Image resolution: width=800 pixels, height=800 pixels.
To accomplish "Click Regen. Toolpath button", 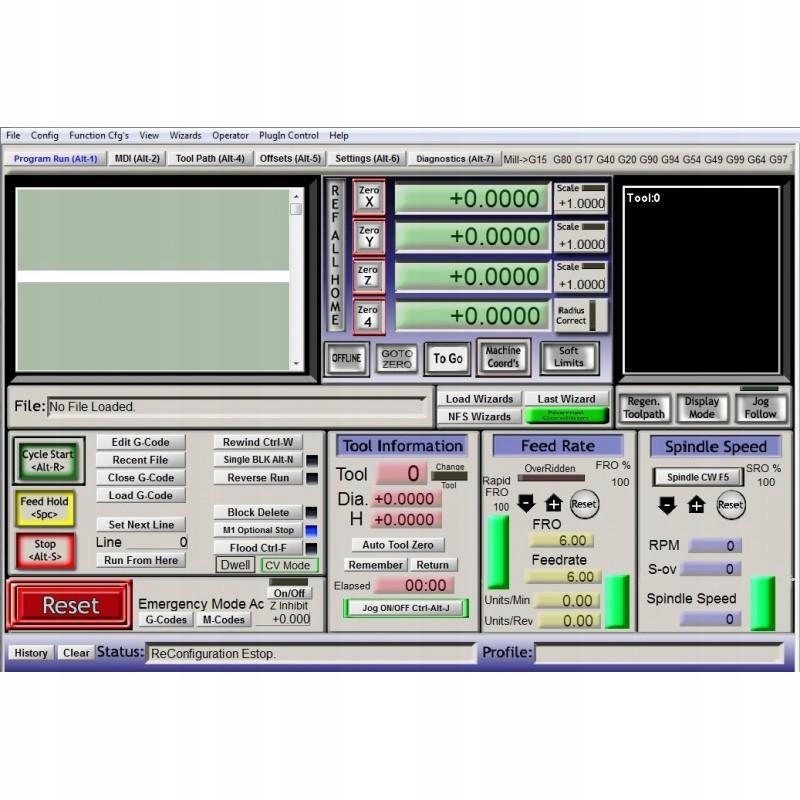I will click(644, 408).
